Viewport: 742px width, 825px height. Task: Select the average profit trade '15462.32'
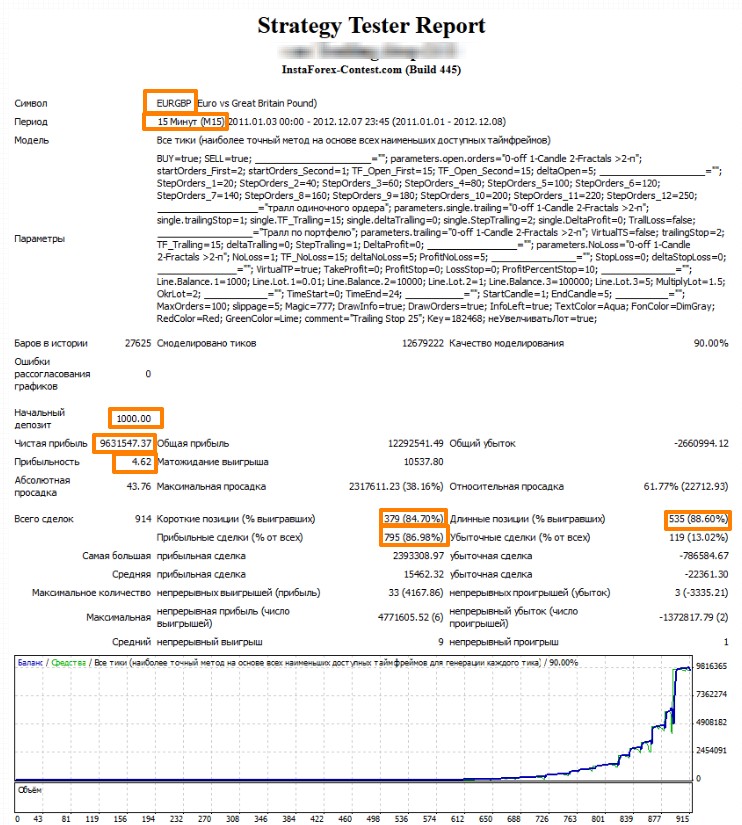424,574
